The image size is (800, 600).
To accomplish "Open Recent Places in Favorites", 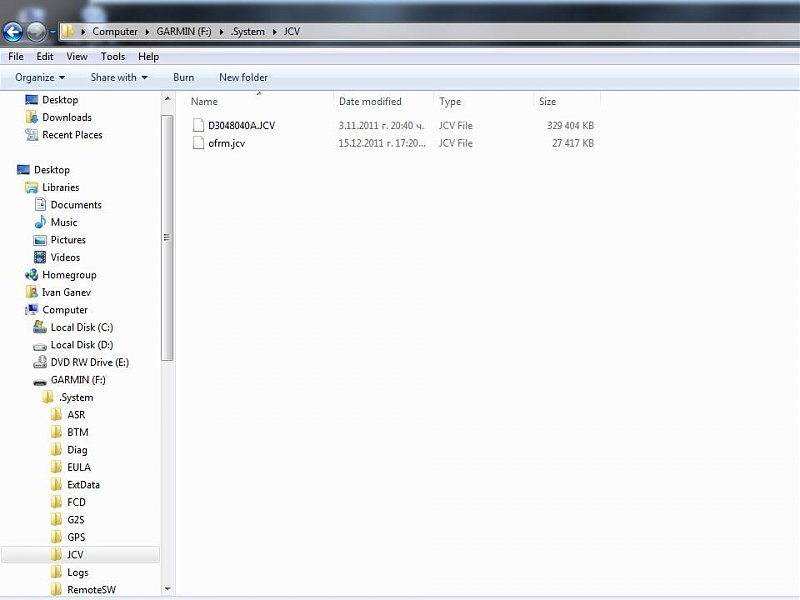I will [72, 135].
